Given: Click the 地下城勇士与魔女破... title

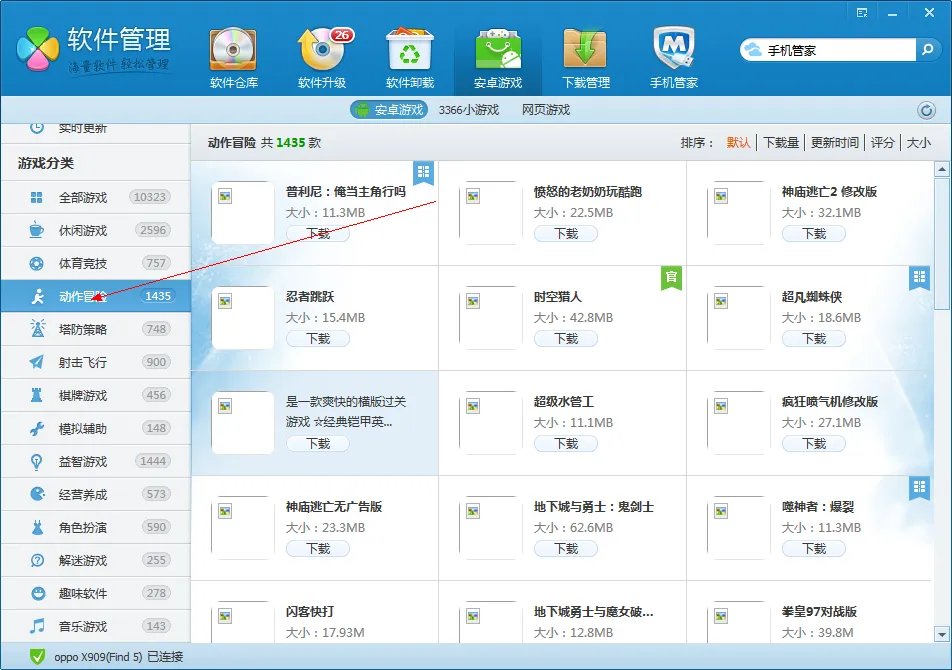Looking at the screenshot, I should tap(593, 612).
